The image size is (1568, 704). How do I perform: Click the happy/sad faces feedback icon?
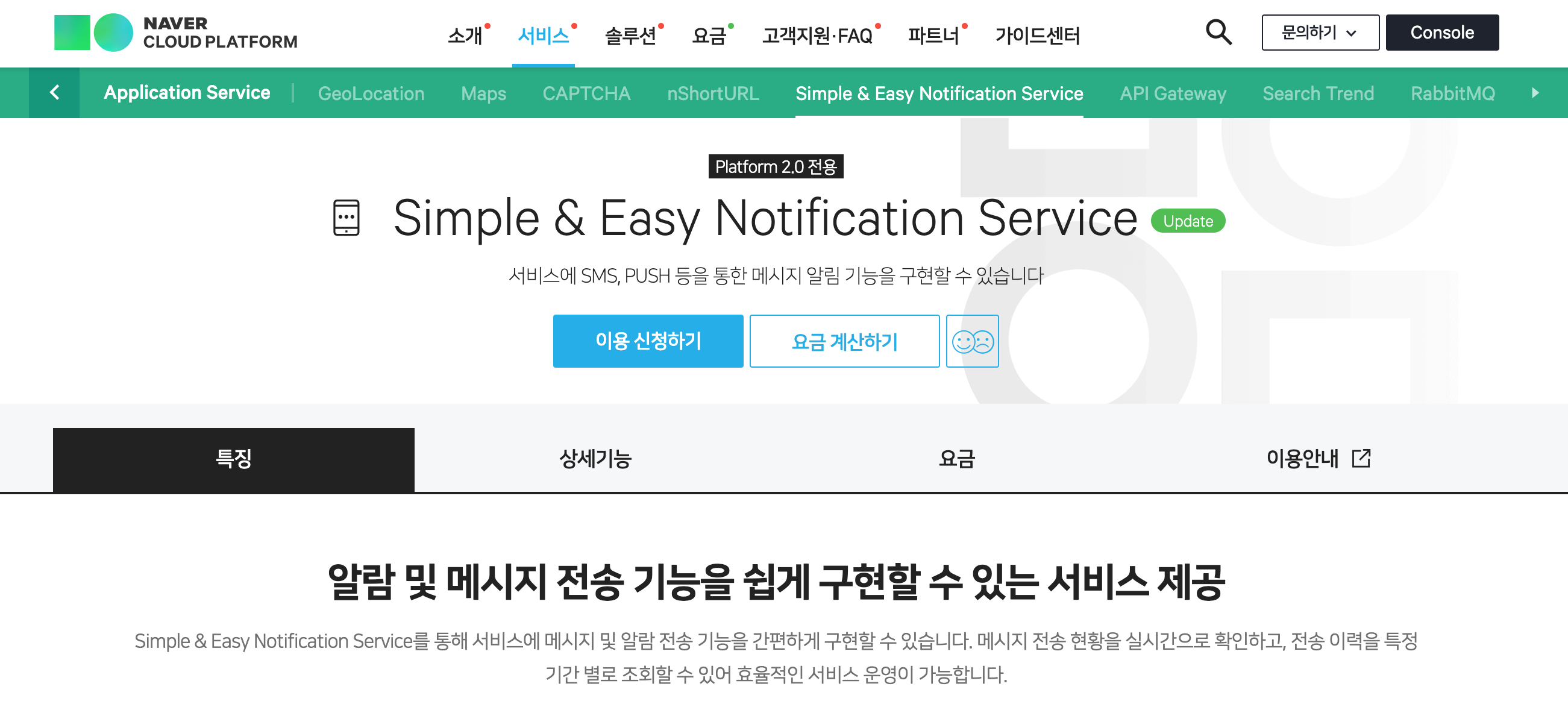972,341
